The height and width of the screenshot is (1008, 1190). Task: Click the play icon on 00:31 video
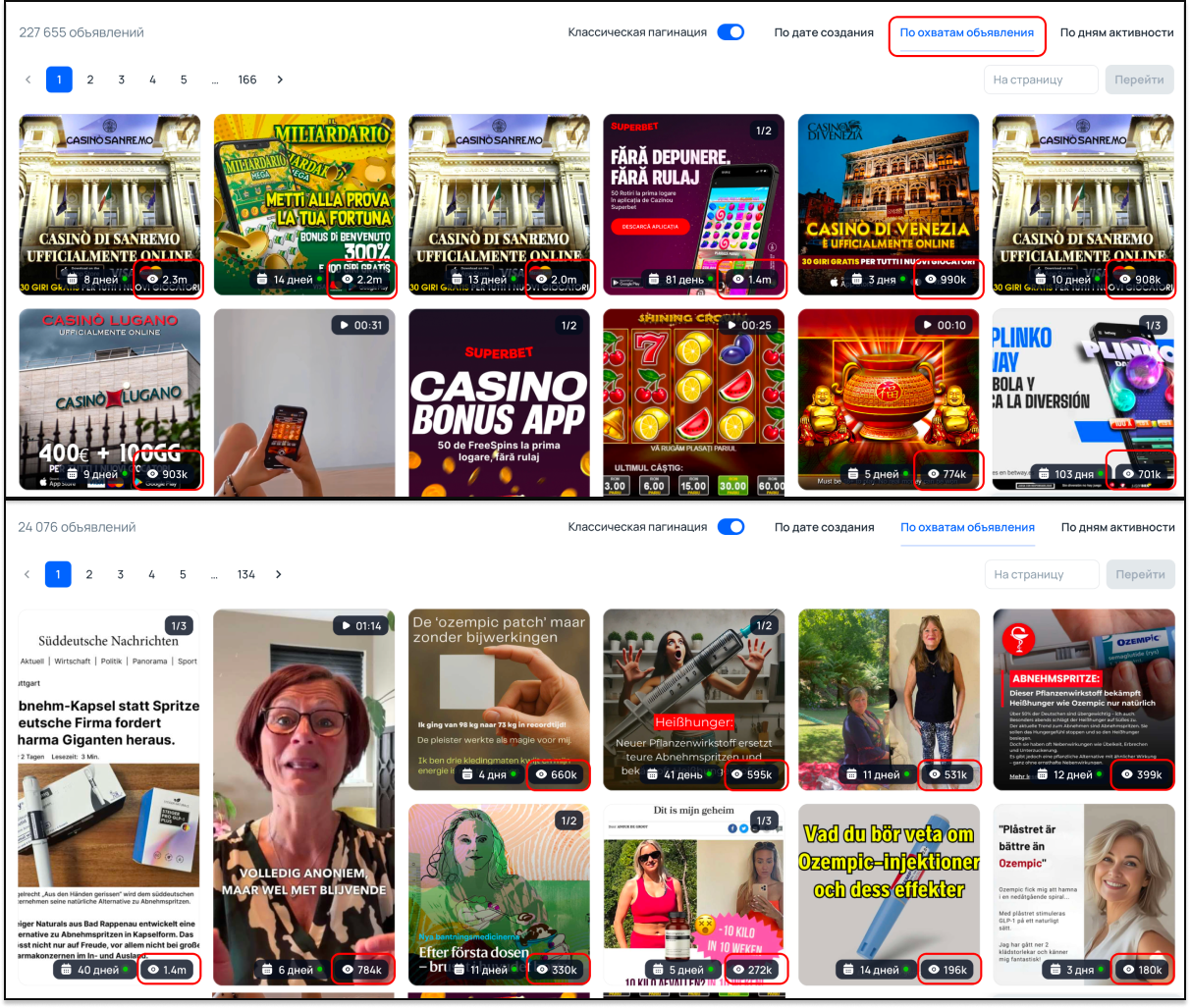343,325
